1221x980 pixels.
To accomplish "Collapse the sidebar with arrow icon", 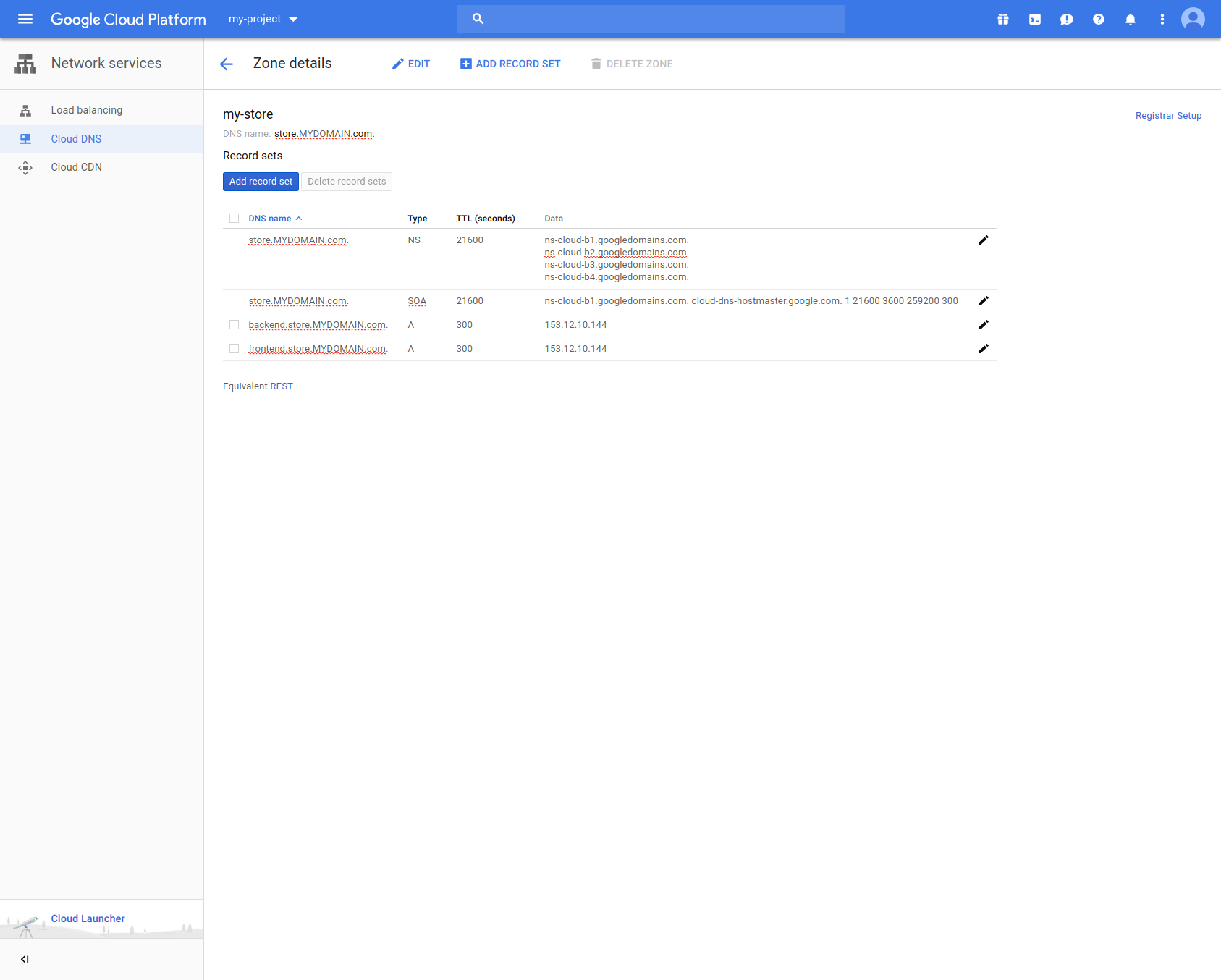I will click(25, 960).
